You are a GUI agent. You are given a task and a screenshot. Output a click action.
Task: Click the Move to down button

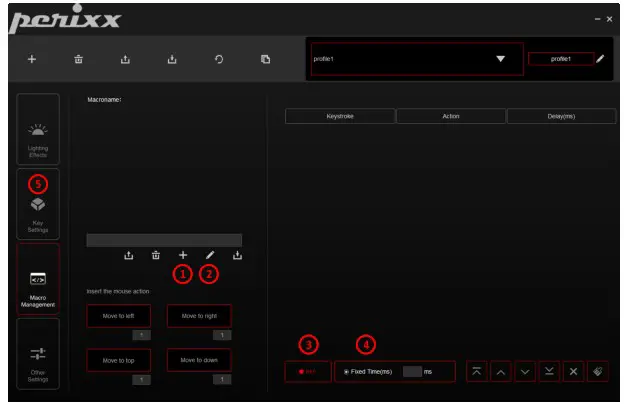click(x=199, y=360)
